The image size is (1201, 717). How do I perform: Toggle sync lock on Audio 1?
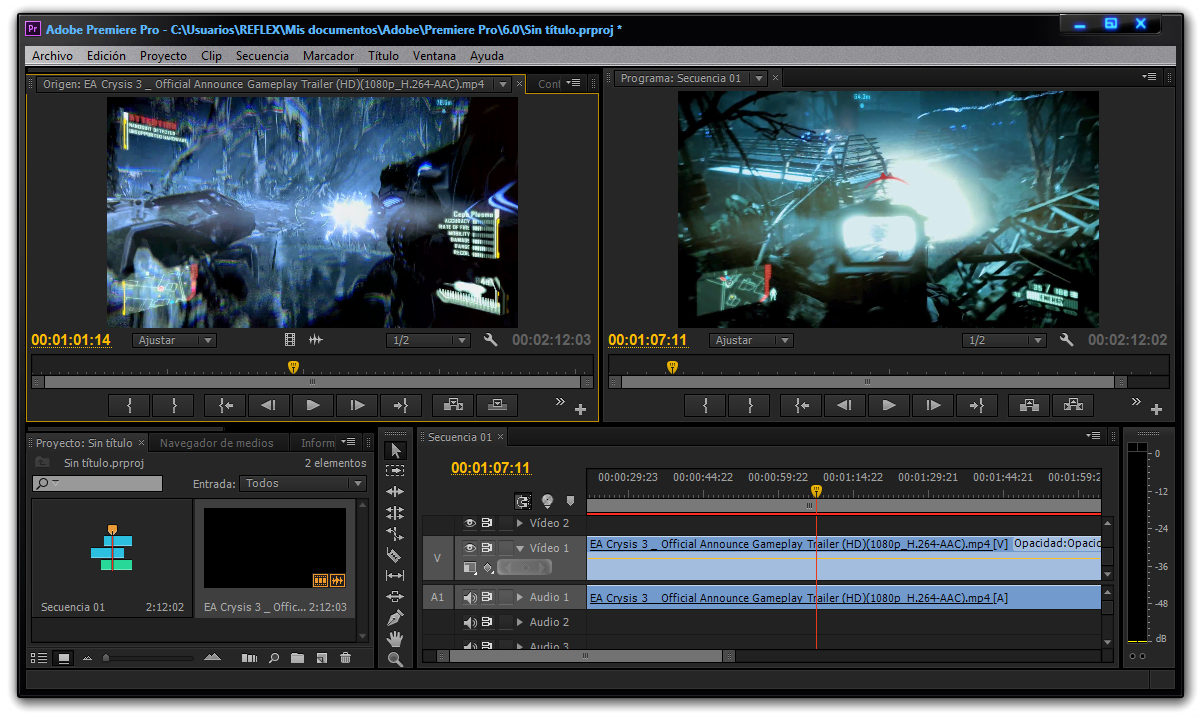(487, 597)
